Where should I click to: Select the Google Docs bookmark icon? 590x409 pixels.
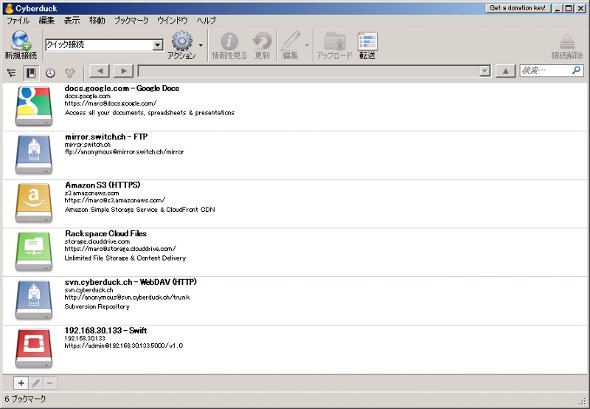[x=34, y=106]
